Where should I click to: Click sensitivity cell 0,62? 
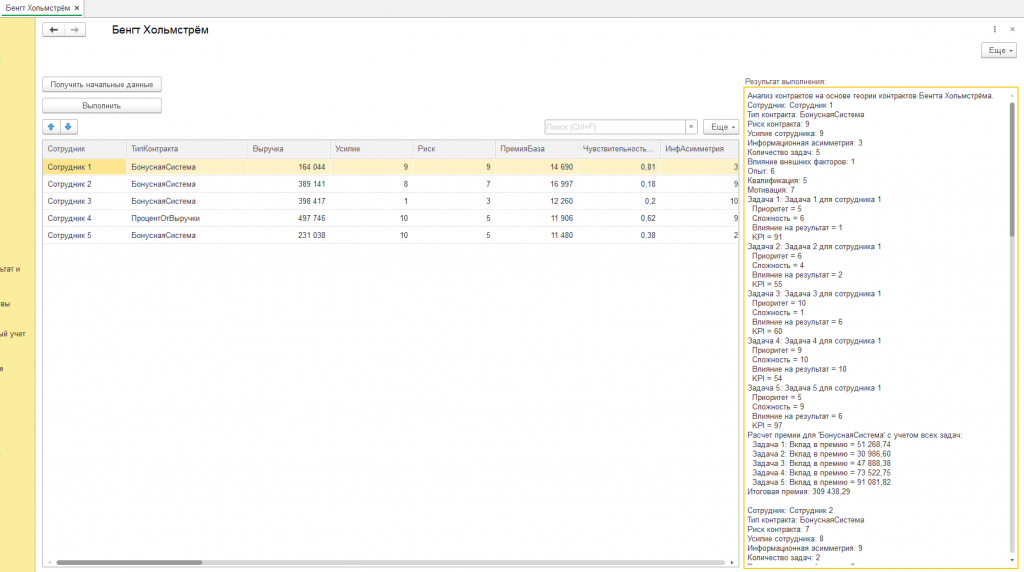pos(618,218)
